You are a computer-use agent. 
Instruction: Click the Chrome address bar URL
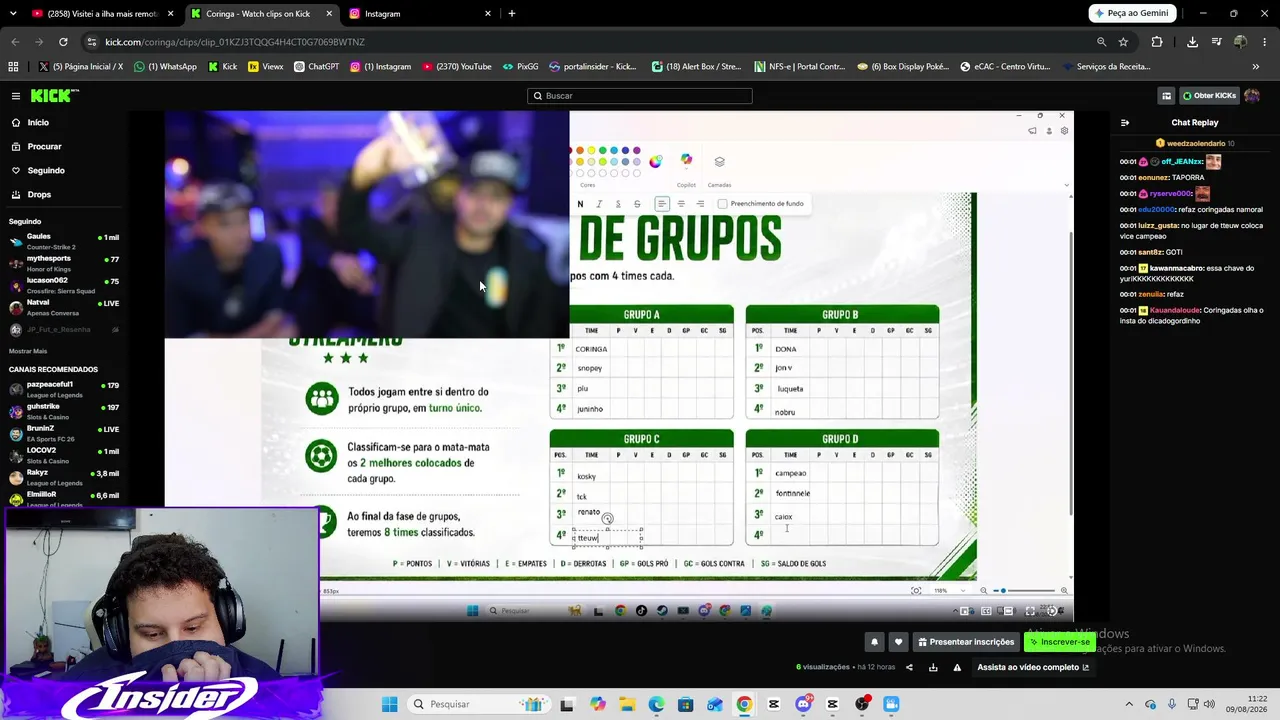tap(235, 42)
